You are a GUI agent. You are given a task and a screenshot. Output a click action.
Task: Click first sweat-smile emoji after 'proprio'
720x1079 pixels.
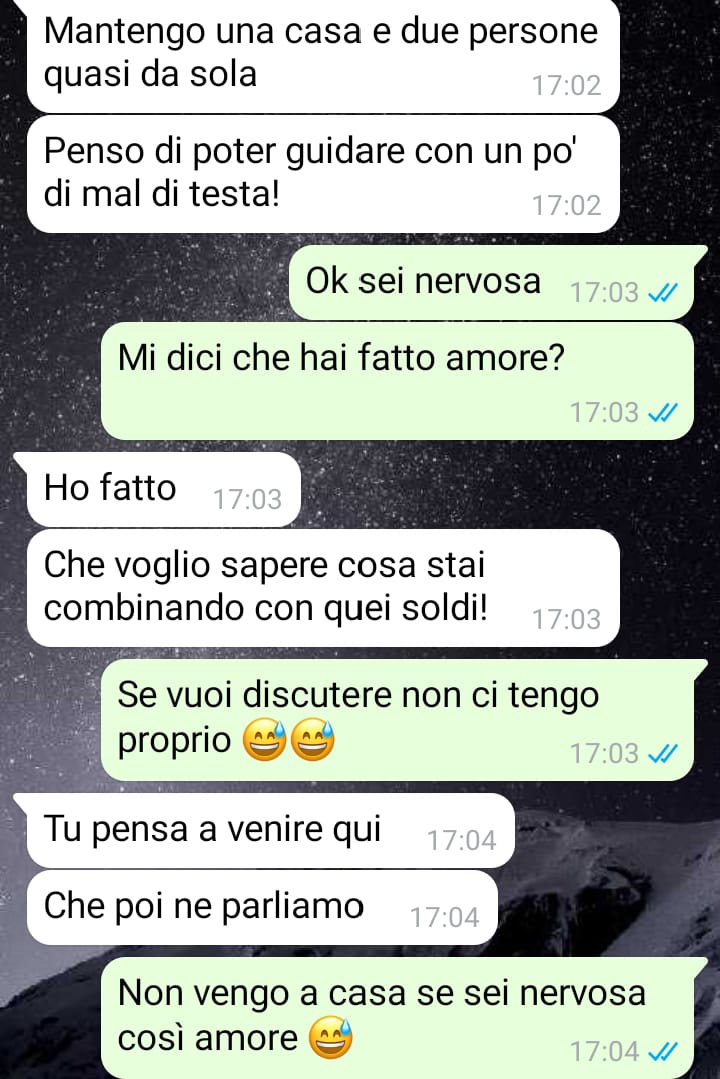264,740
